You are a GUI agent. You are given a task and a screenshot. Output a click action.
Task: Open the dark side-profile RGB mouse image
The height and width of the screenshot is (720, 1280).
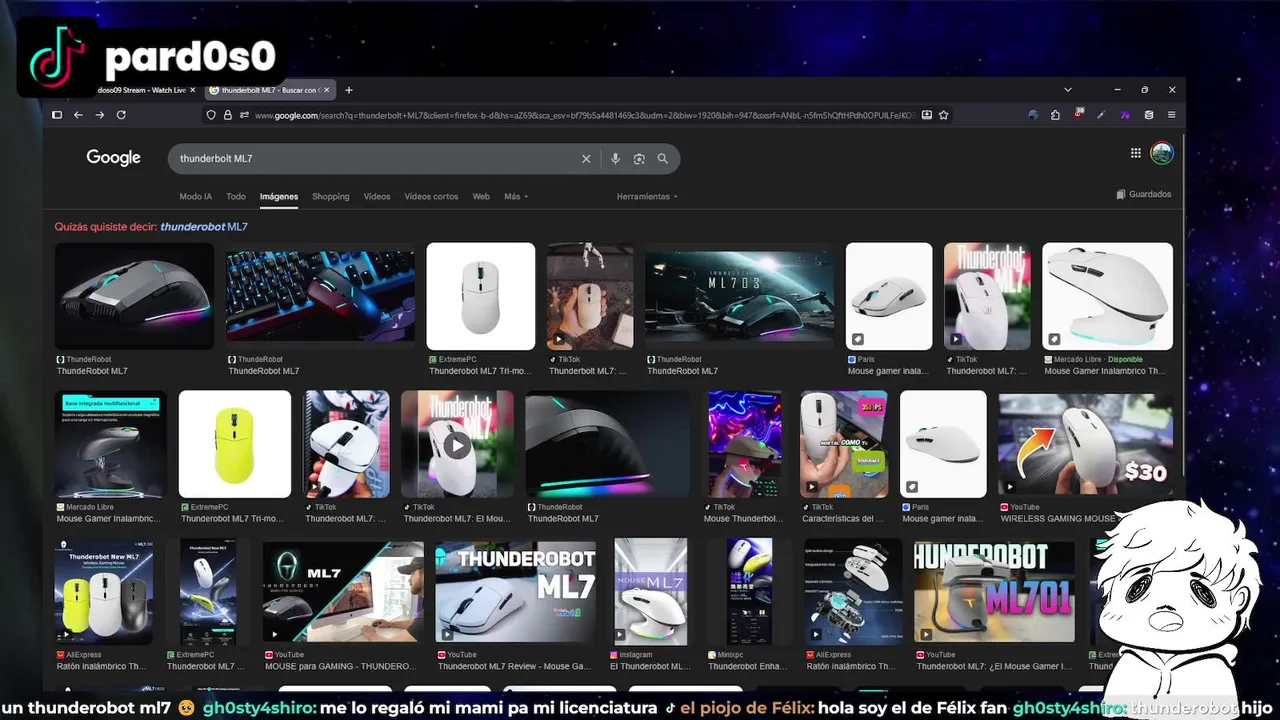(608, 444)
